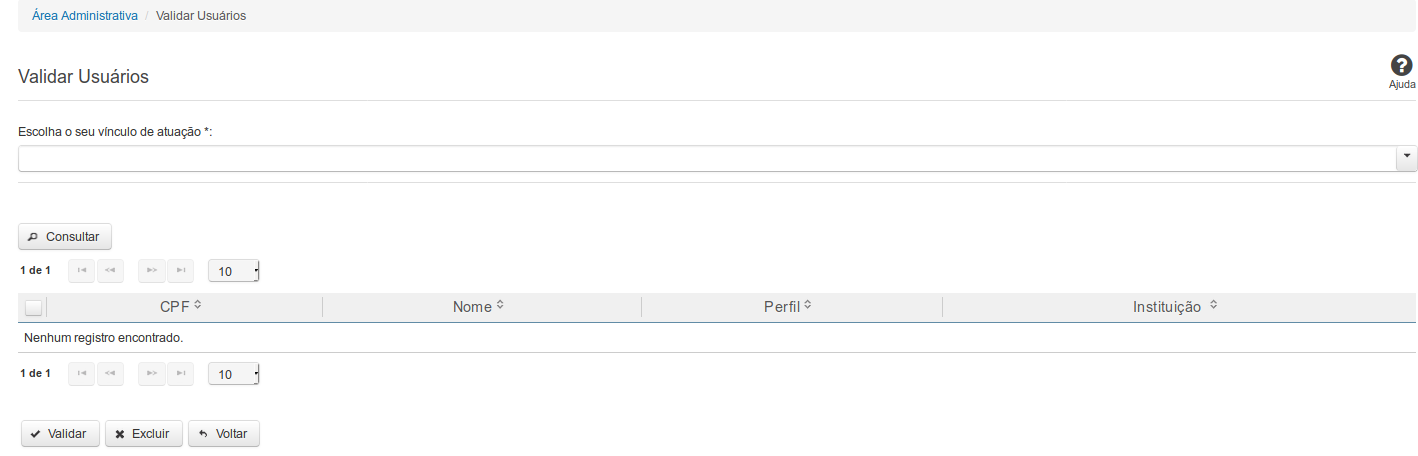Go to previous page in top paginator
1418x456 pixels.
(110, 271)
